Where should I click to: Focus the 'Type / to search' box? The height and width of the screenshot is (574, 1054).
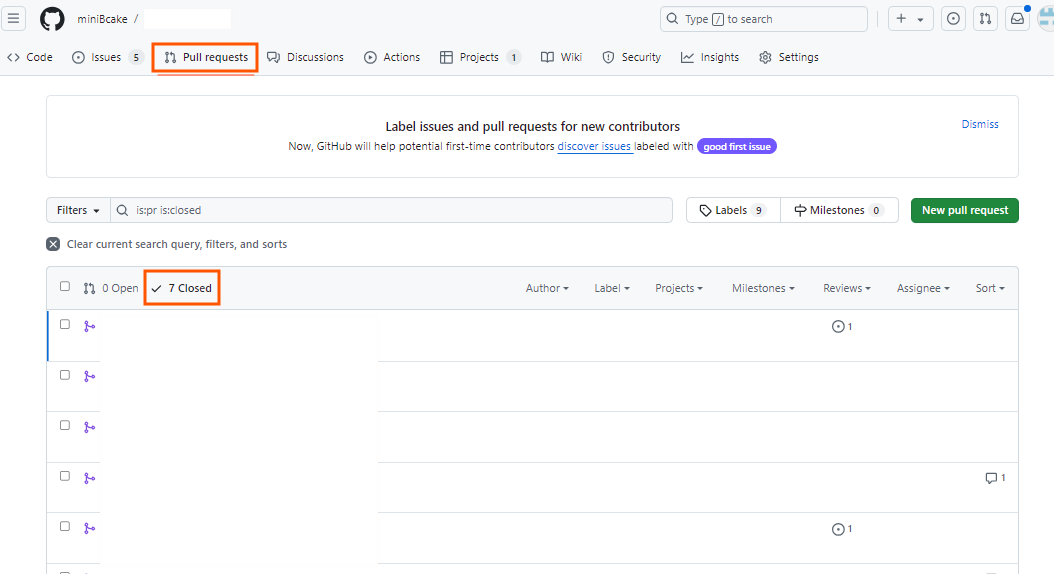(764, 19)
